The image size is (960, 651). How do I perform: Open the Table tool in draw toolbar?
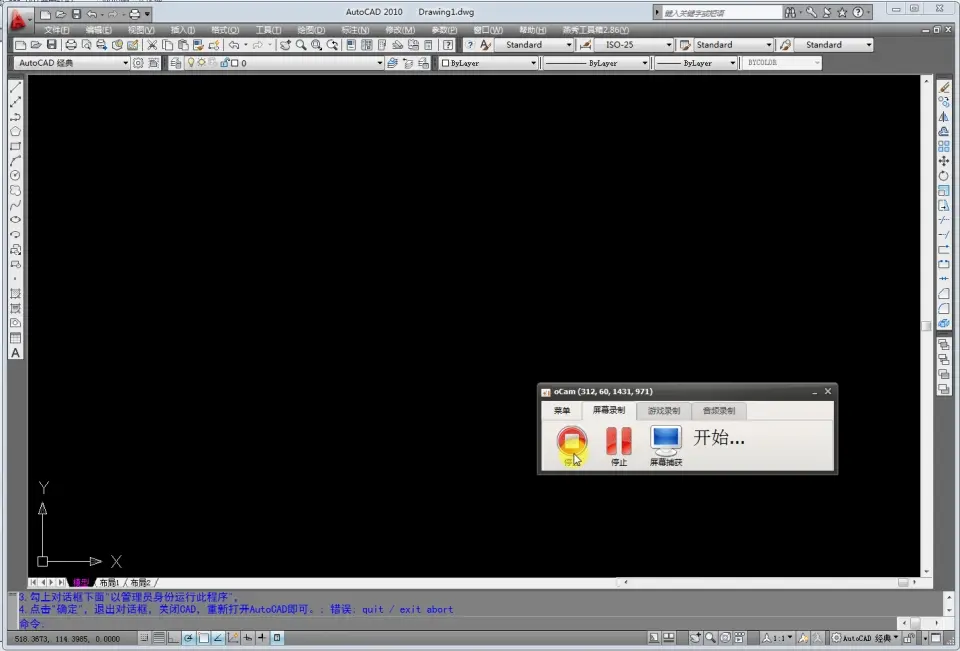point(16,338)
